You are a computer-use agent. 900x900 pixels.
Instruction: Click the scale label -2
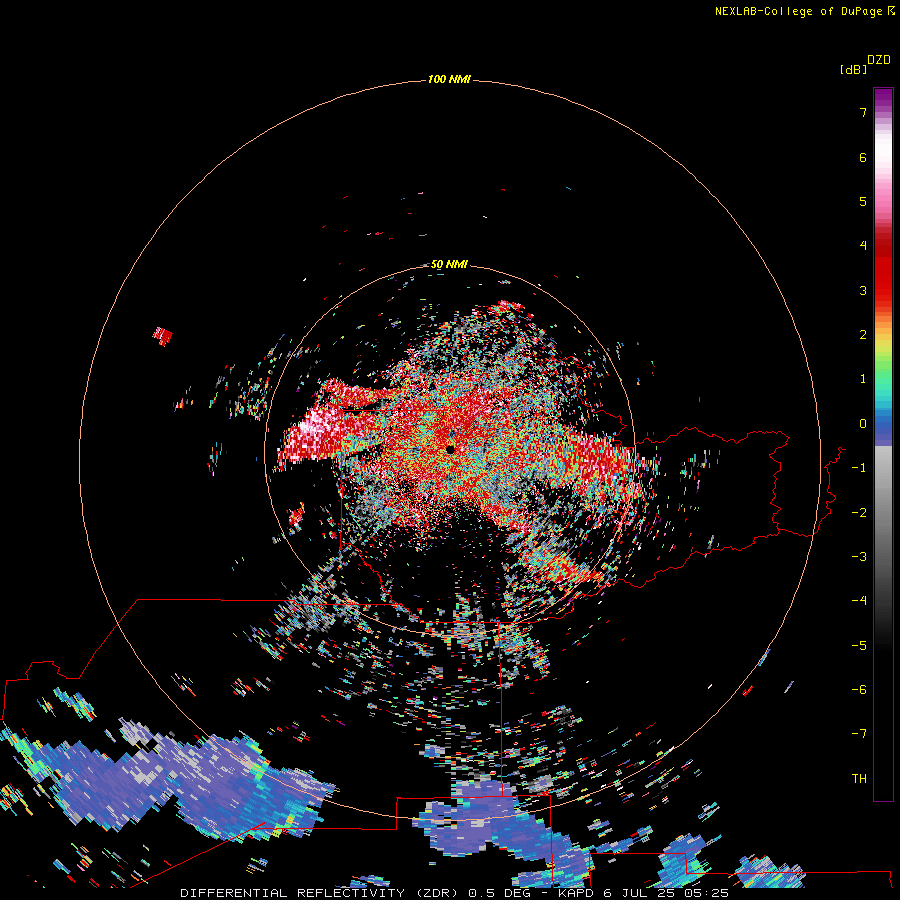[859, 513]
